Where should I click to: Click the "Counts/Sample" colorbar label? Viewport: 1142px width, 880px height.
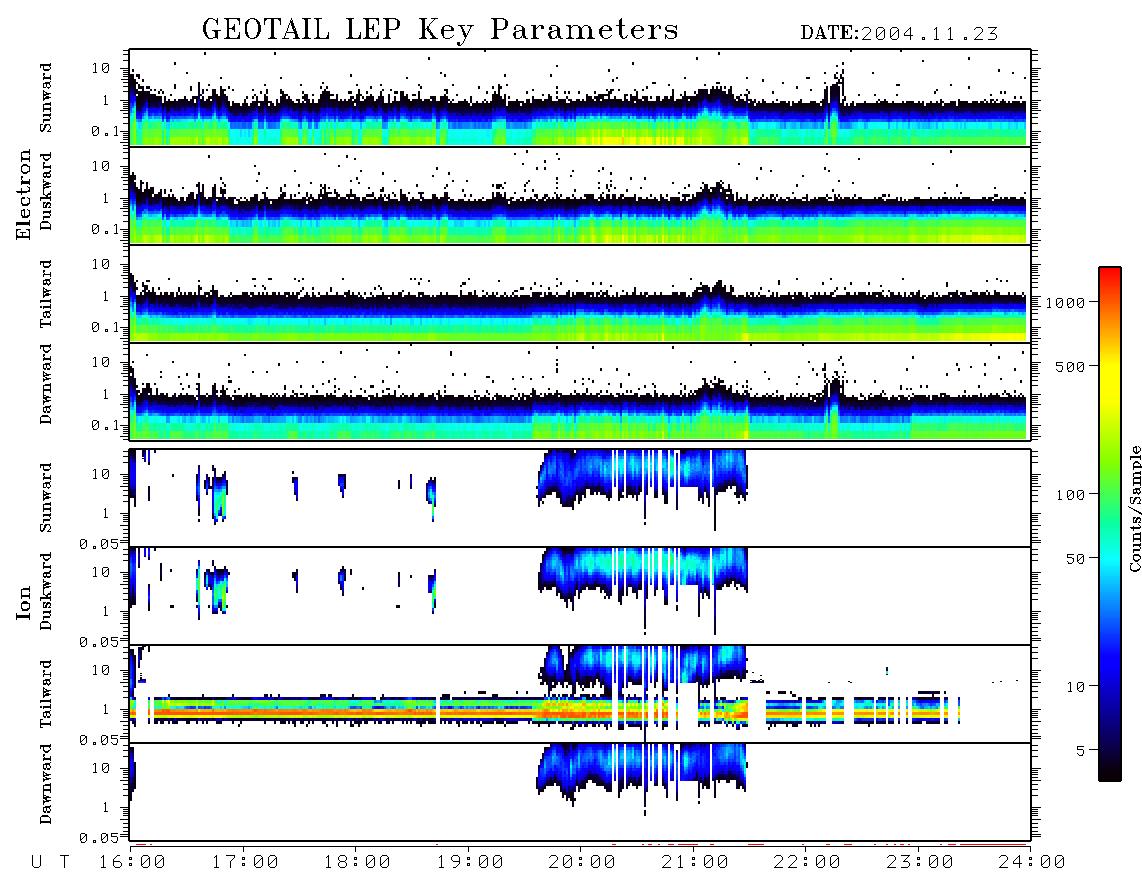tap(1134, 509)
